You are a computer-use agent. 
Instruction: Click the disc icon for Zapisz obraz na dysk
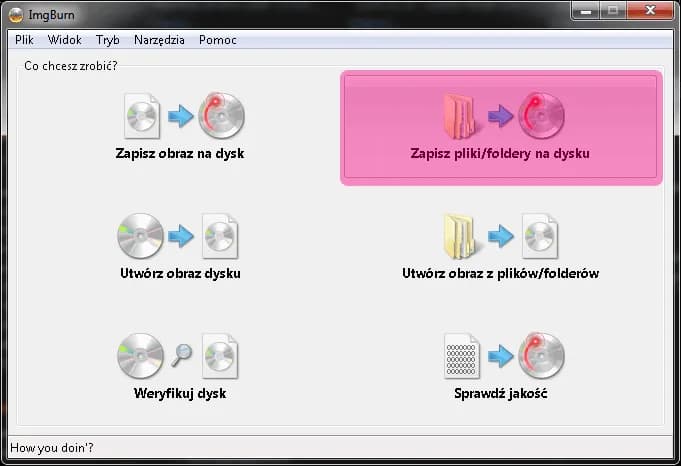(x=221, y=116)
